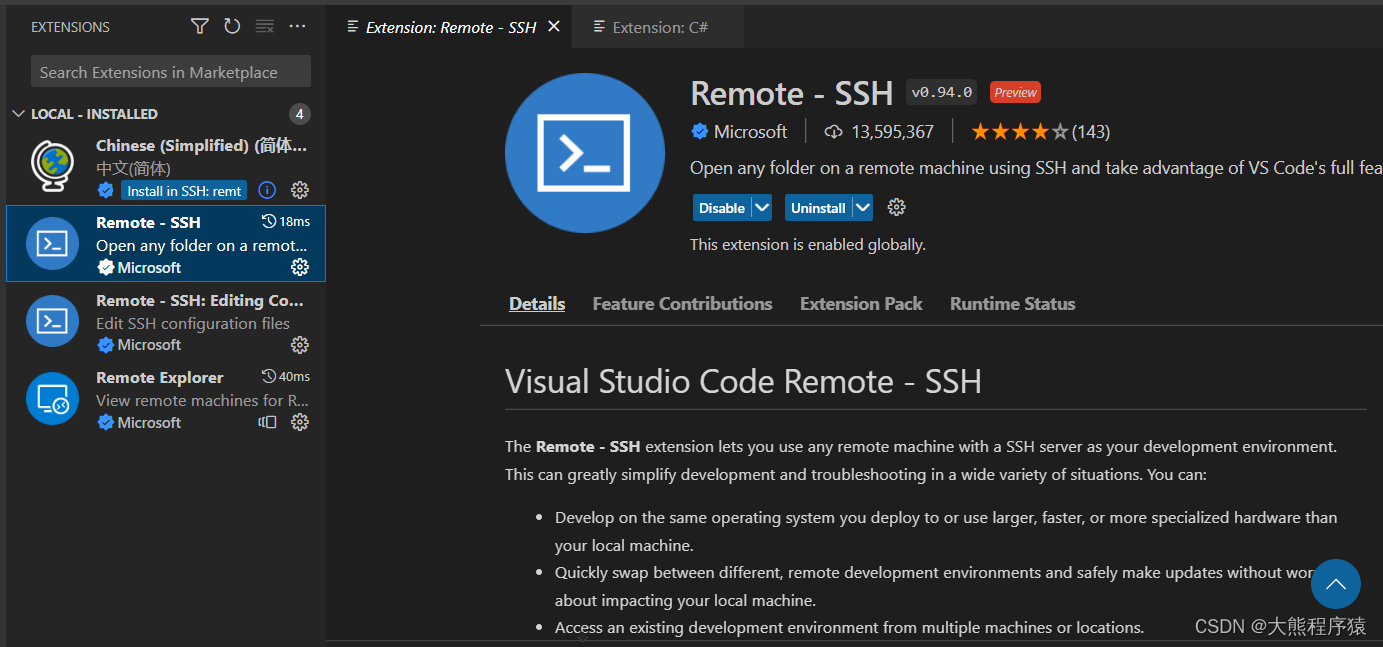Click the Remote - SSH title heading
1383x647 pixels.
(791, 93)
